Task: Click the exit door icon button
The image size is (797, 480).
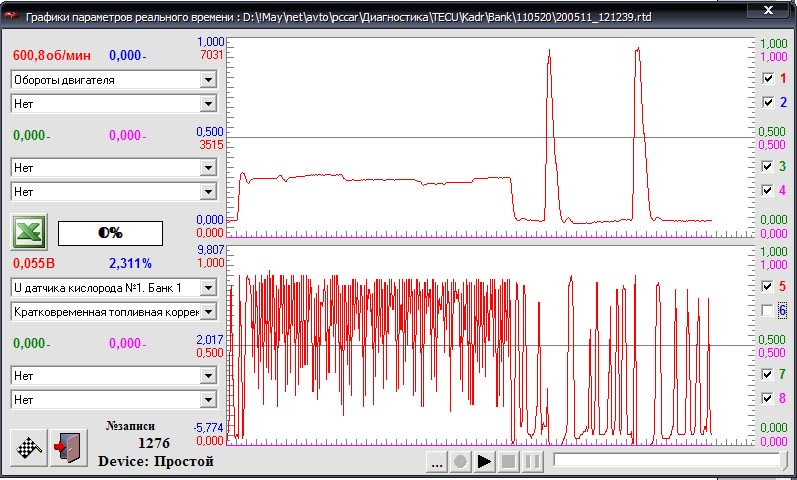Action: tap(66, 447)
